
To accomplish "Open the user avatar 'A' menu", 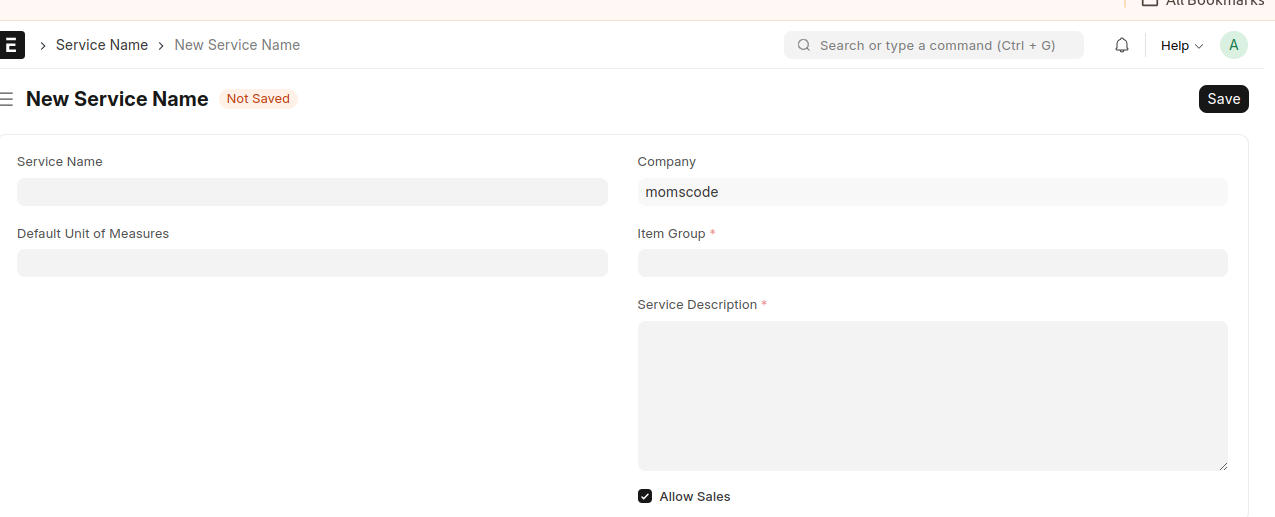I will click(x=1234, y=45).
